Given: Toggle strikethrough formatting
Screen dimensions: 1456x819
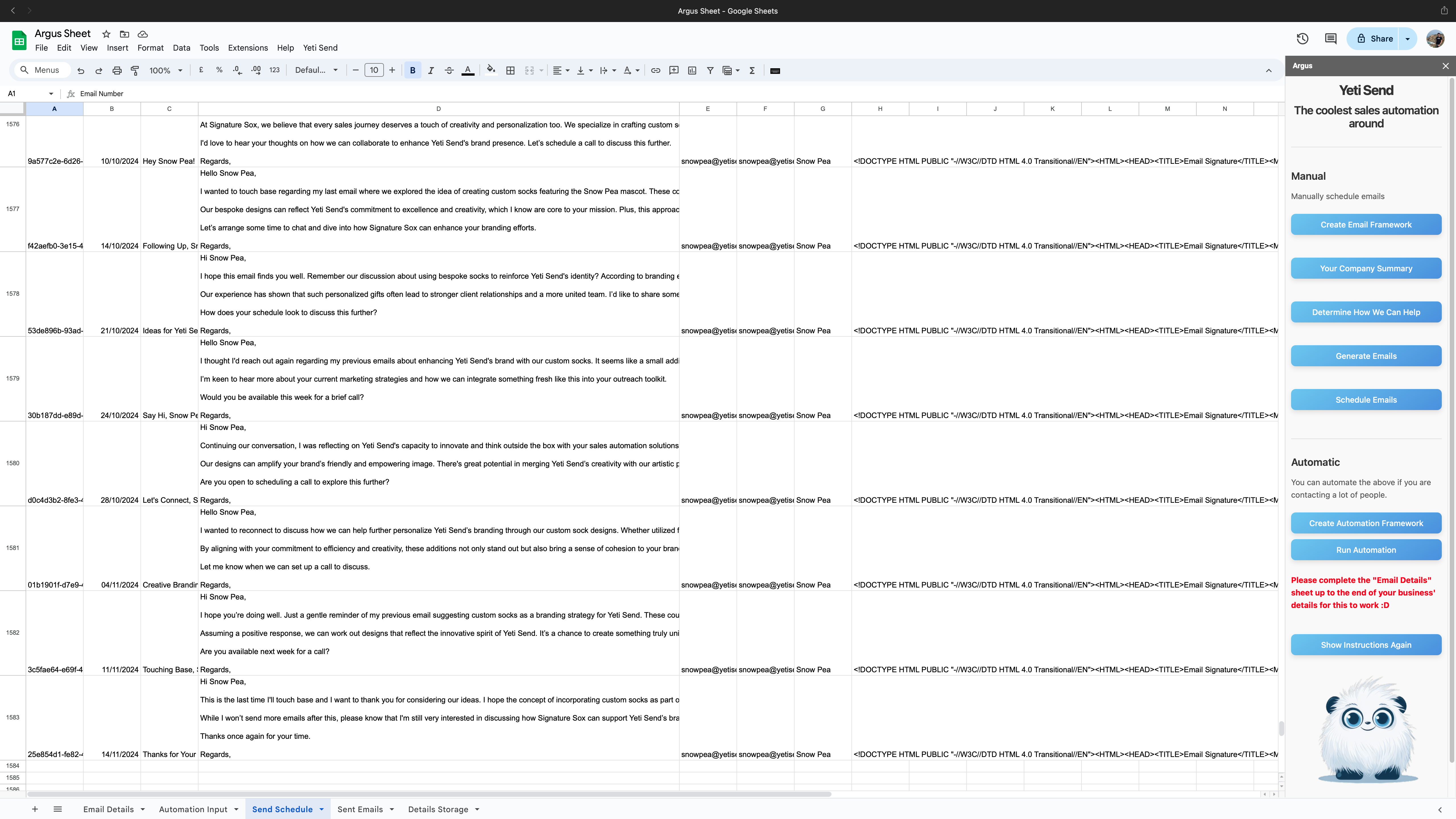Looking at the screenshot, I should coord(449,70).
